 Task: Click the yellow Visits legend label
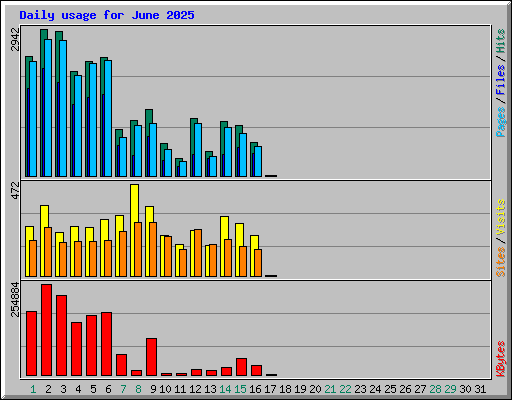(x=501, y=217)
